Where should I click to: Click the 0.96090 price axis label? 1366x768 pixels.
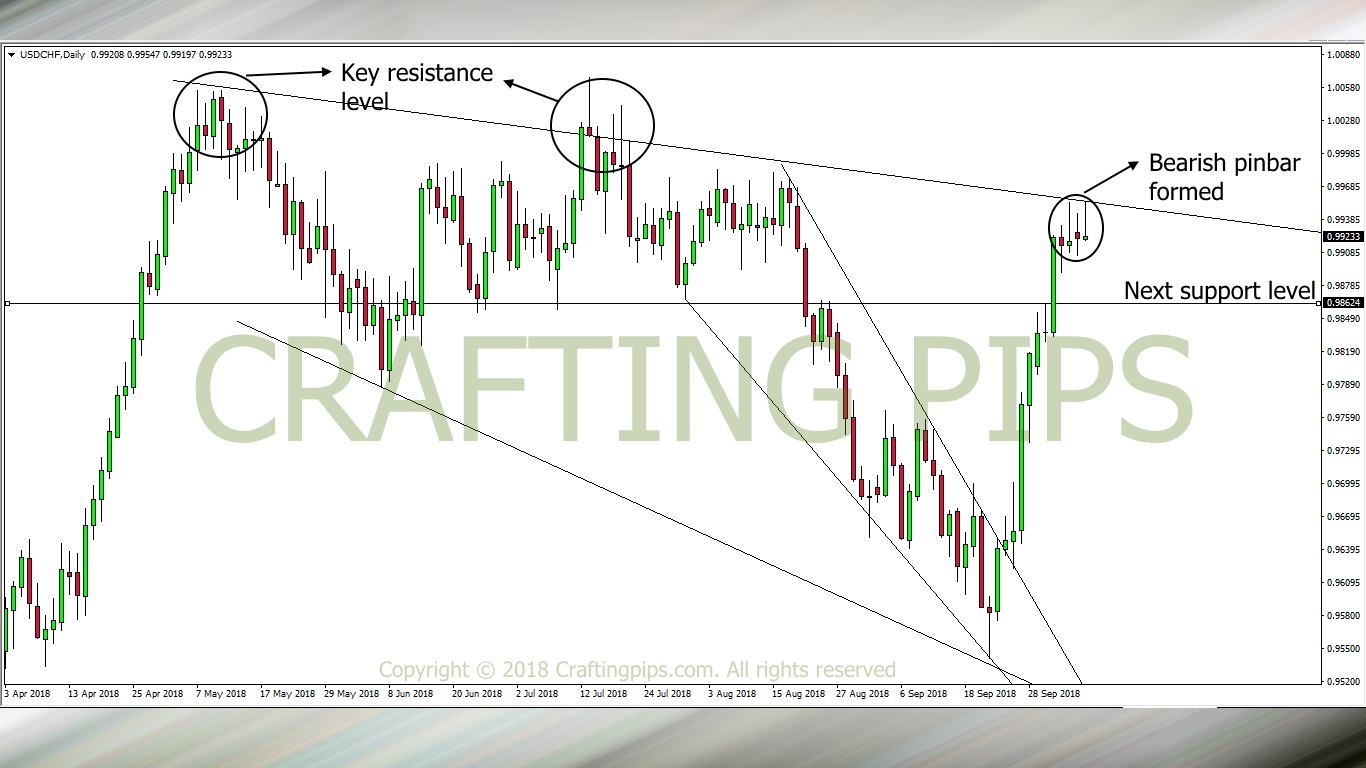click(1343, 583)
